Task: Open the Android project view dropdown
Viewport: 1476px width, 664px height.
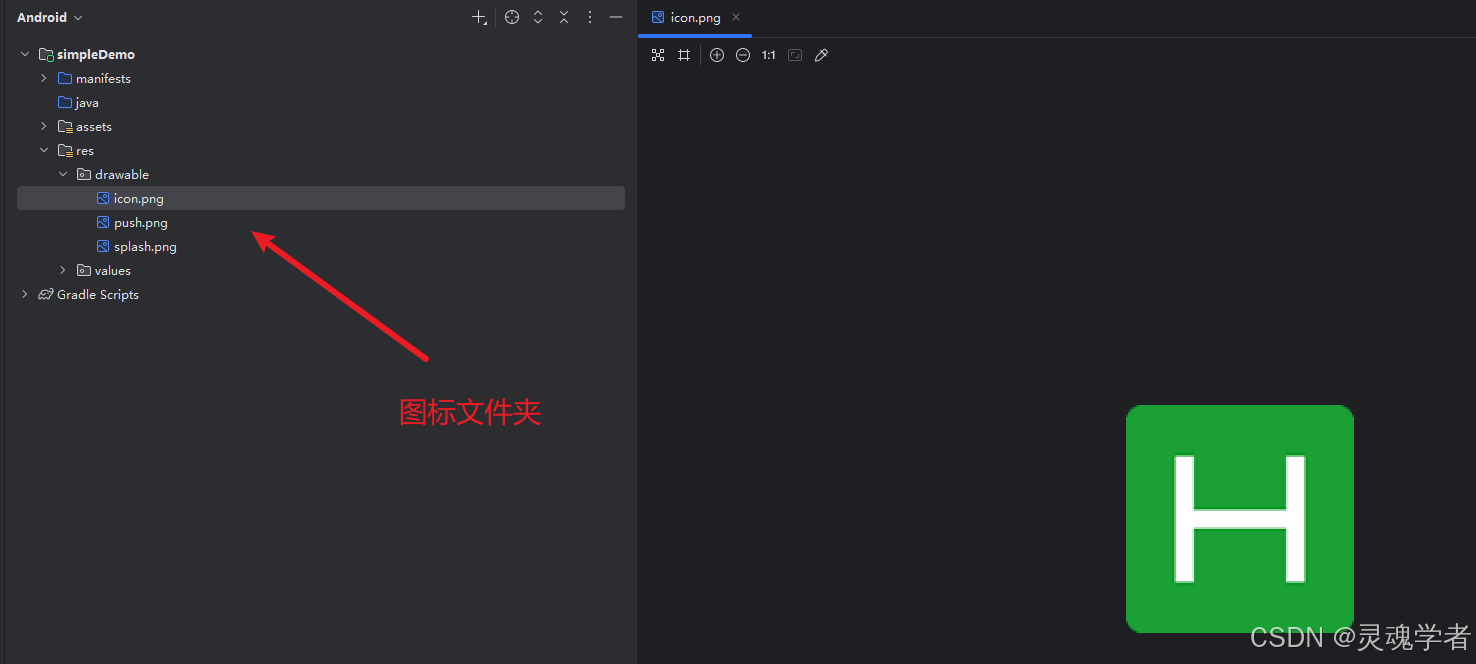Action: pos(49,17)
